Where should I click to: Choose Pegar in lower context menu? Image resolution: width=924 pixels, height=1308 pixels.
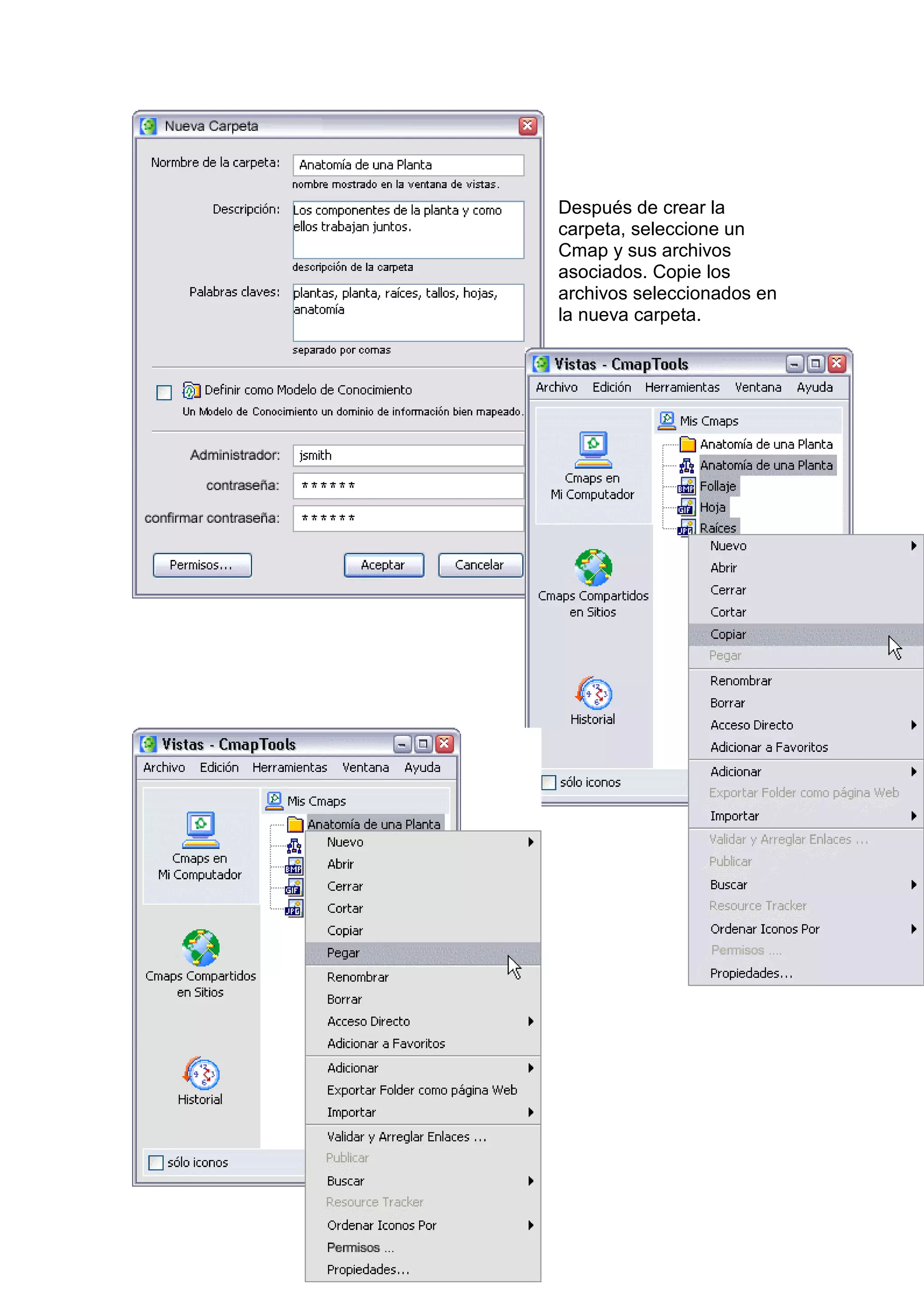(423, 953)
